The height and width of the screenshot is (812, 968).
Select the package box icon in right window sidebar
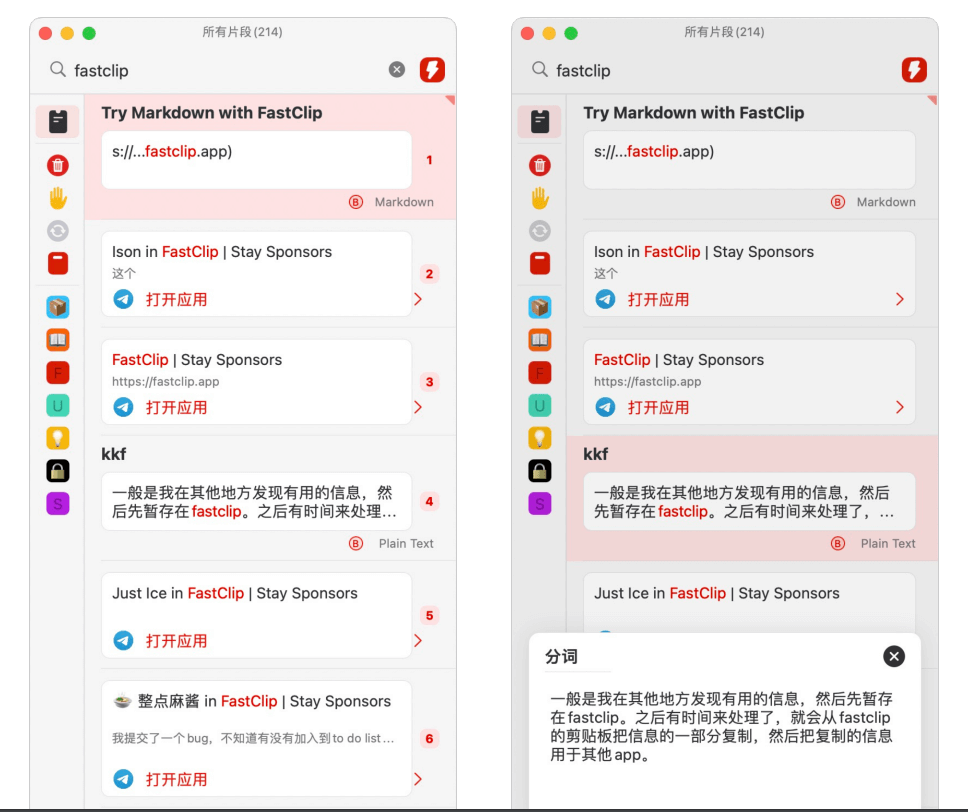(x=540, y=307)
